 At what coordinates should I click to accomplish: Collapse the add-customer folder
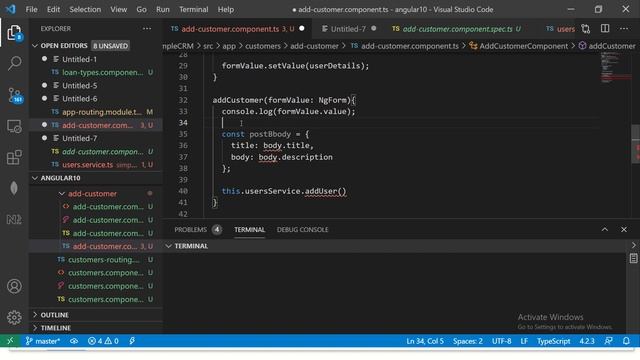pos(62,193)
